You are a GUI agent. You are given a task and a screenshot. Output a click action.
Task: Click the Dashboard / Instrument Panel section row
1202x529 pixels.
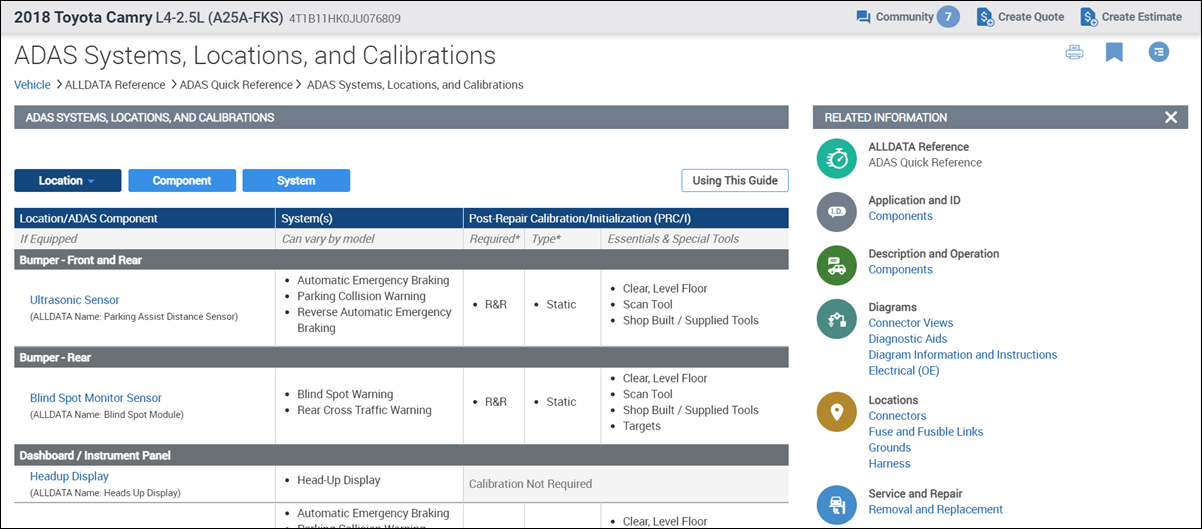tap(401, 455)
